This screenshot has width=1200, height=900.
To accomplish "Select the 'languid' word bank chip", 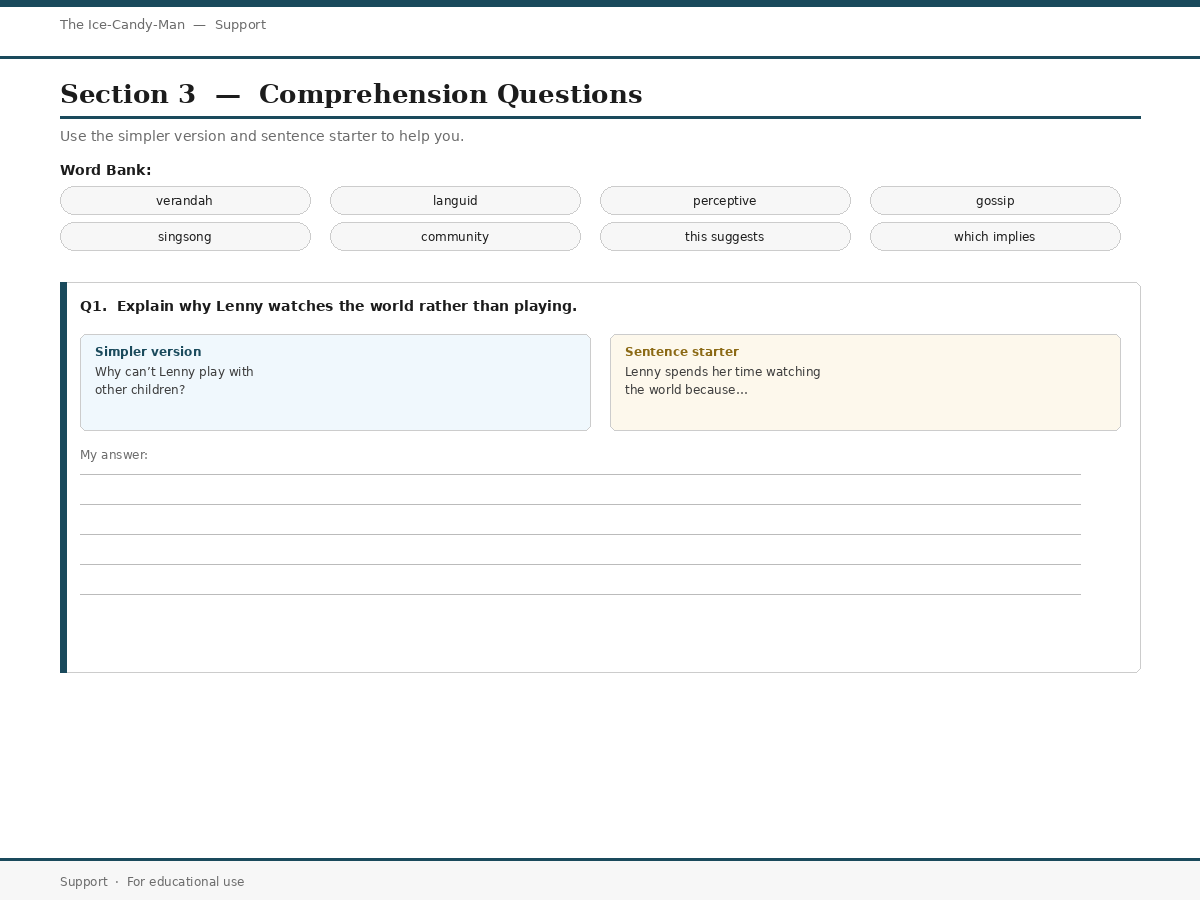I will 455,201.
